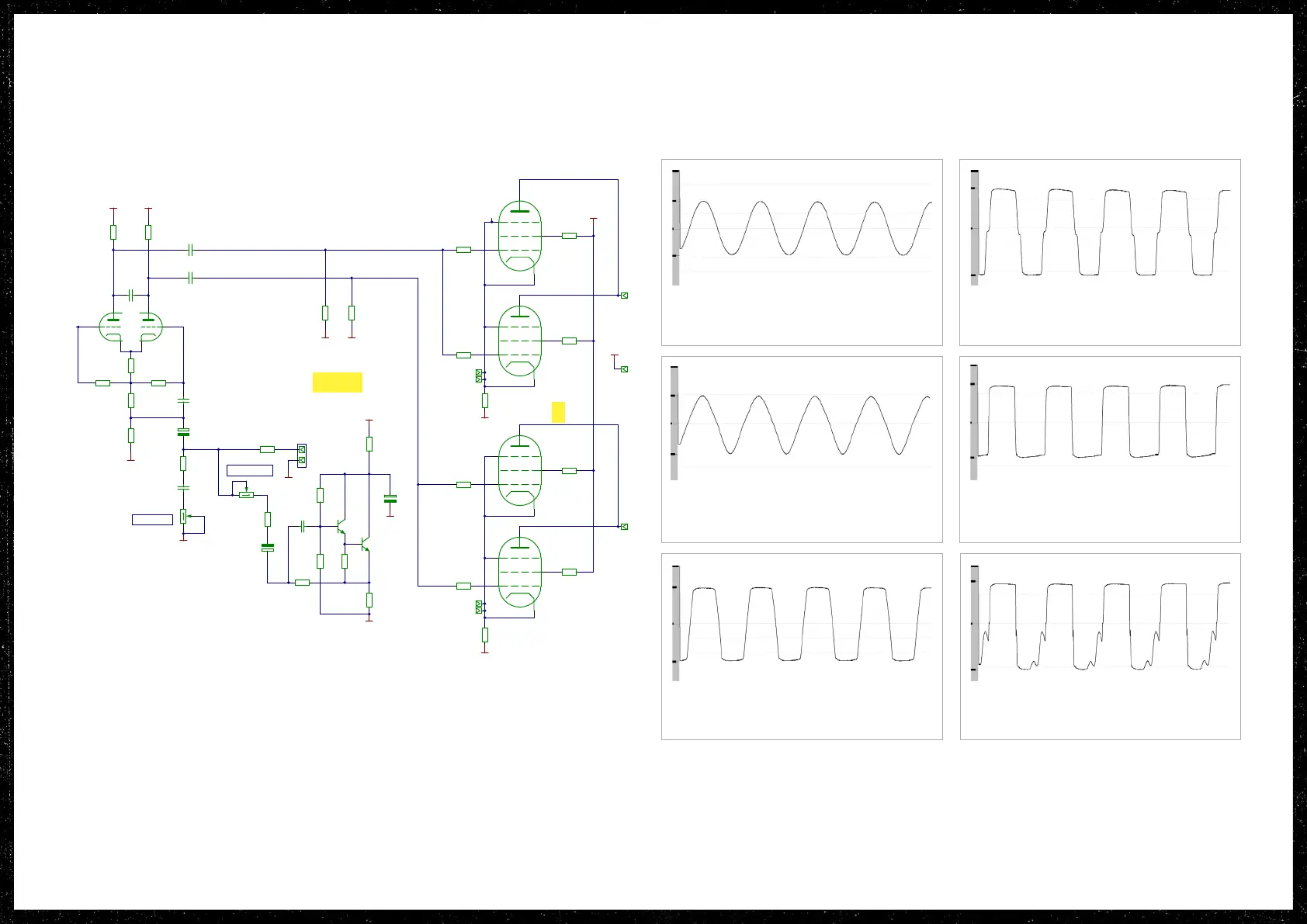Select the shared cathode resistor under the triode
The height and width of the screenshot is (924, 1307).
click(x=131, y=365)
